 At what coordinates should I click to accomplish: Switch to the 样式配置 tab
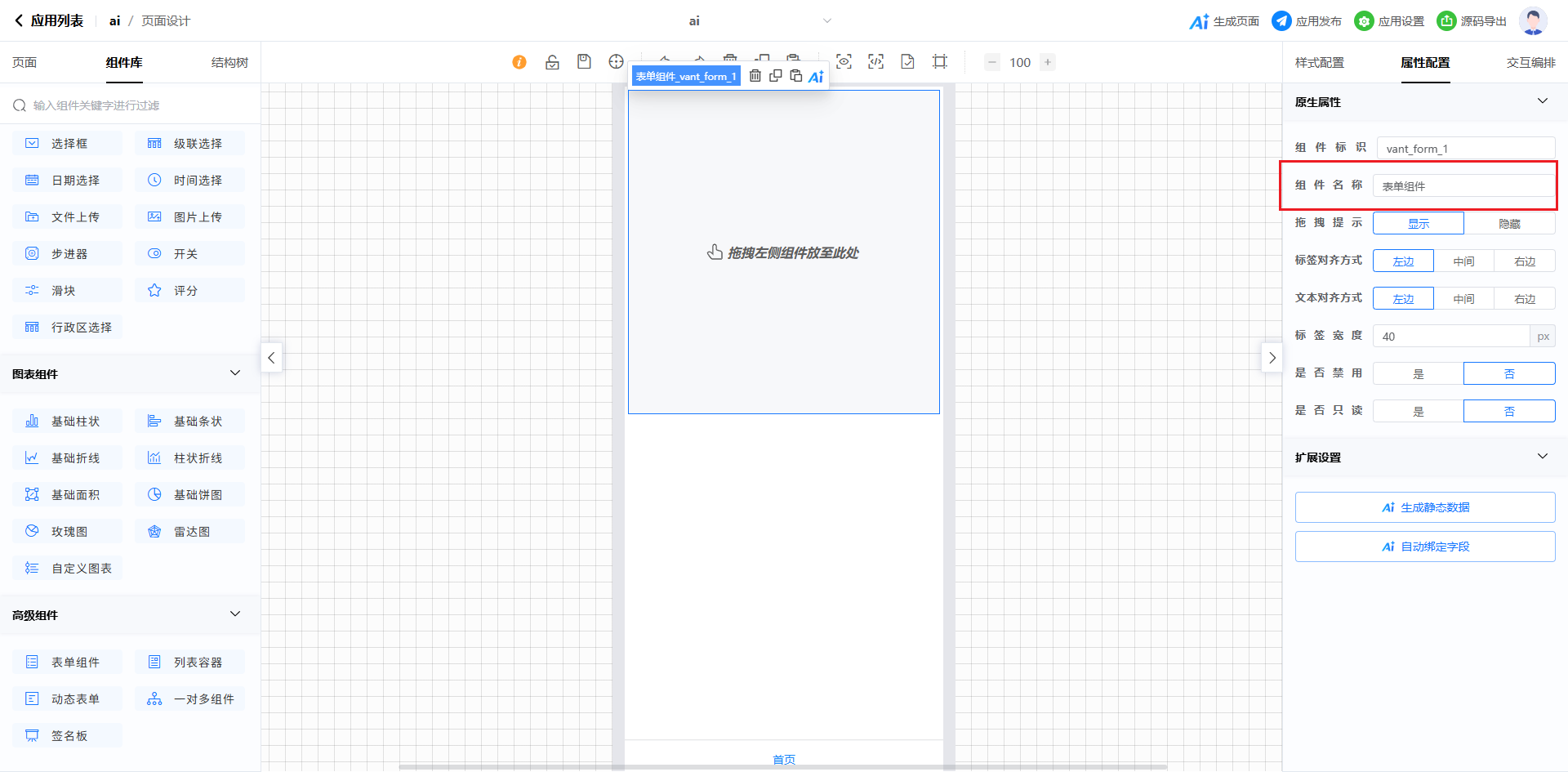tap(1319, 63)
